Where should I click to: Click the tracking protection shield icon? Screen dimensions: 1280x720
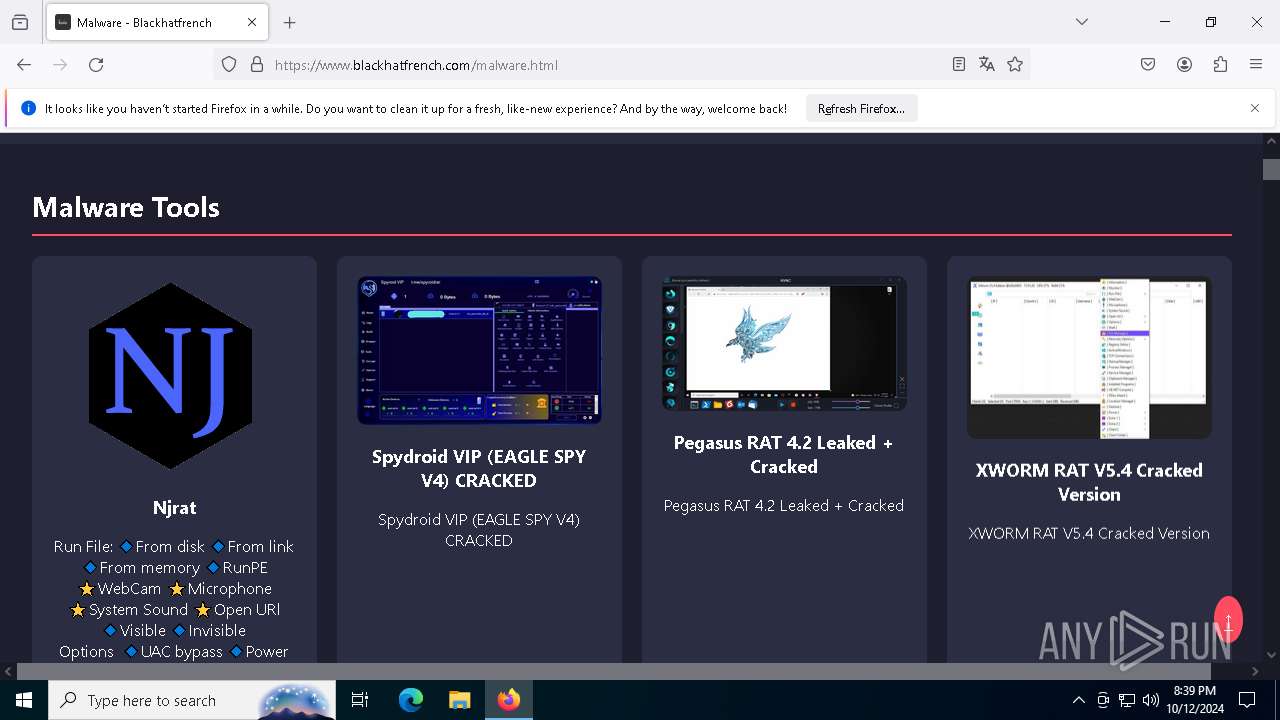pos(229,65)
